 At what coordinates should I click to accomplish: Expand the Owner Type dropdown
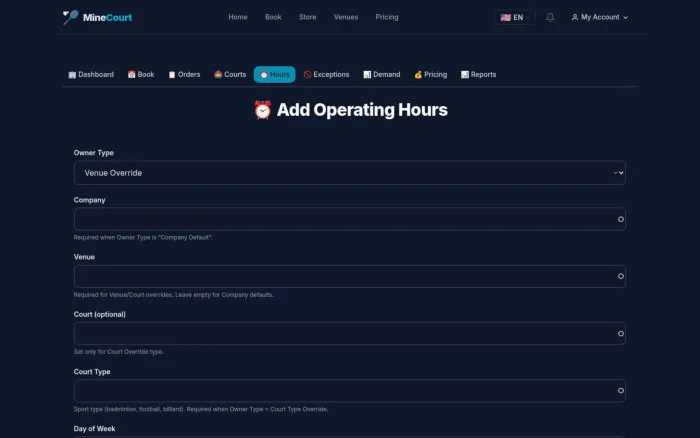tap(350, 173)
